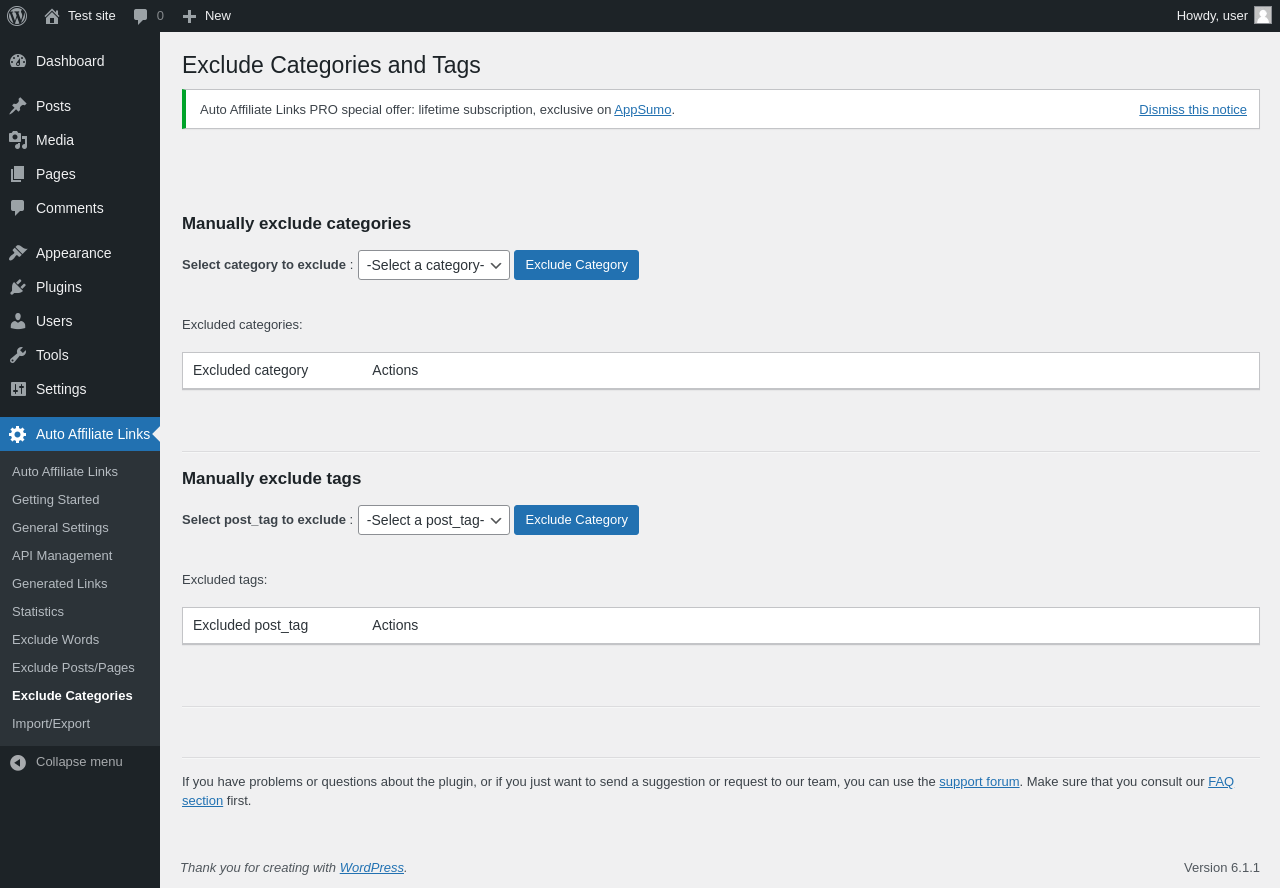The width and height of the screenshot is (1280, 888).
Task: Open the Exclude Words submenu page
Action: (x=55, y=639)
